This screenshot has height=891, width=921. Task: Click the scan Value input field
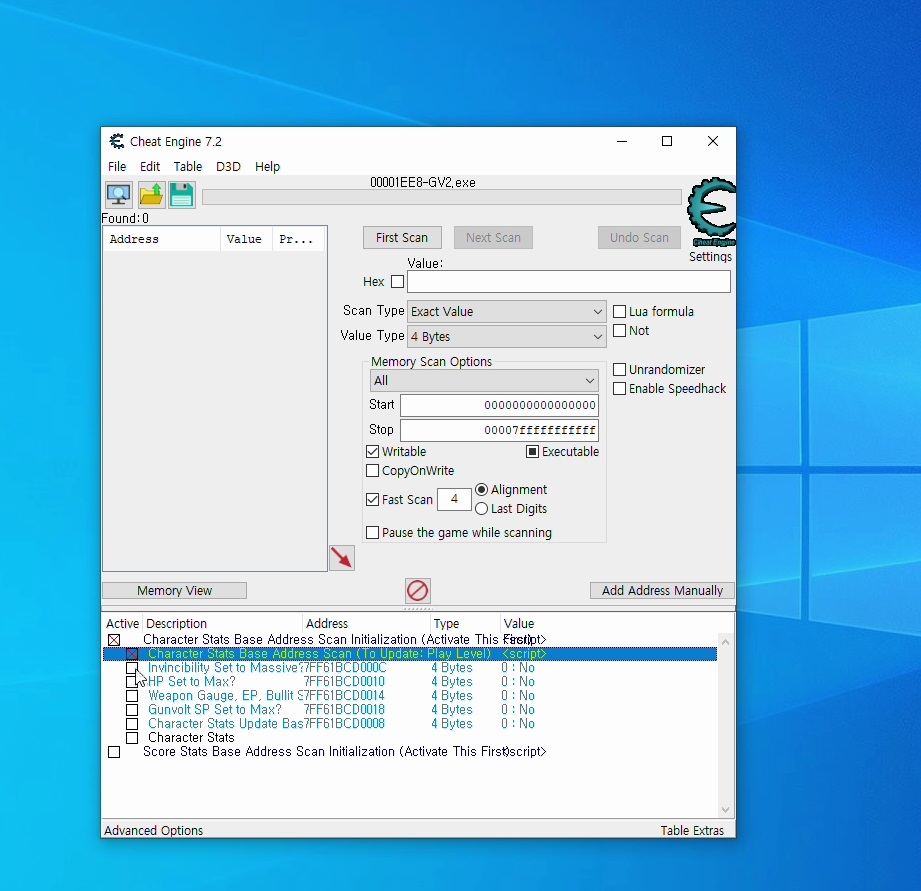[569, 282]
